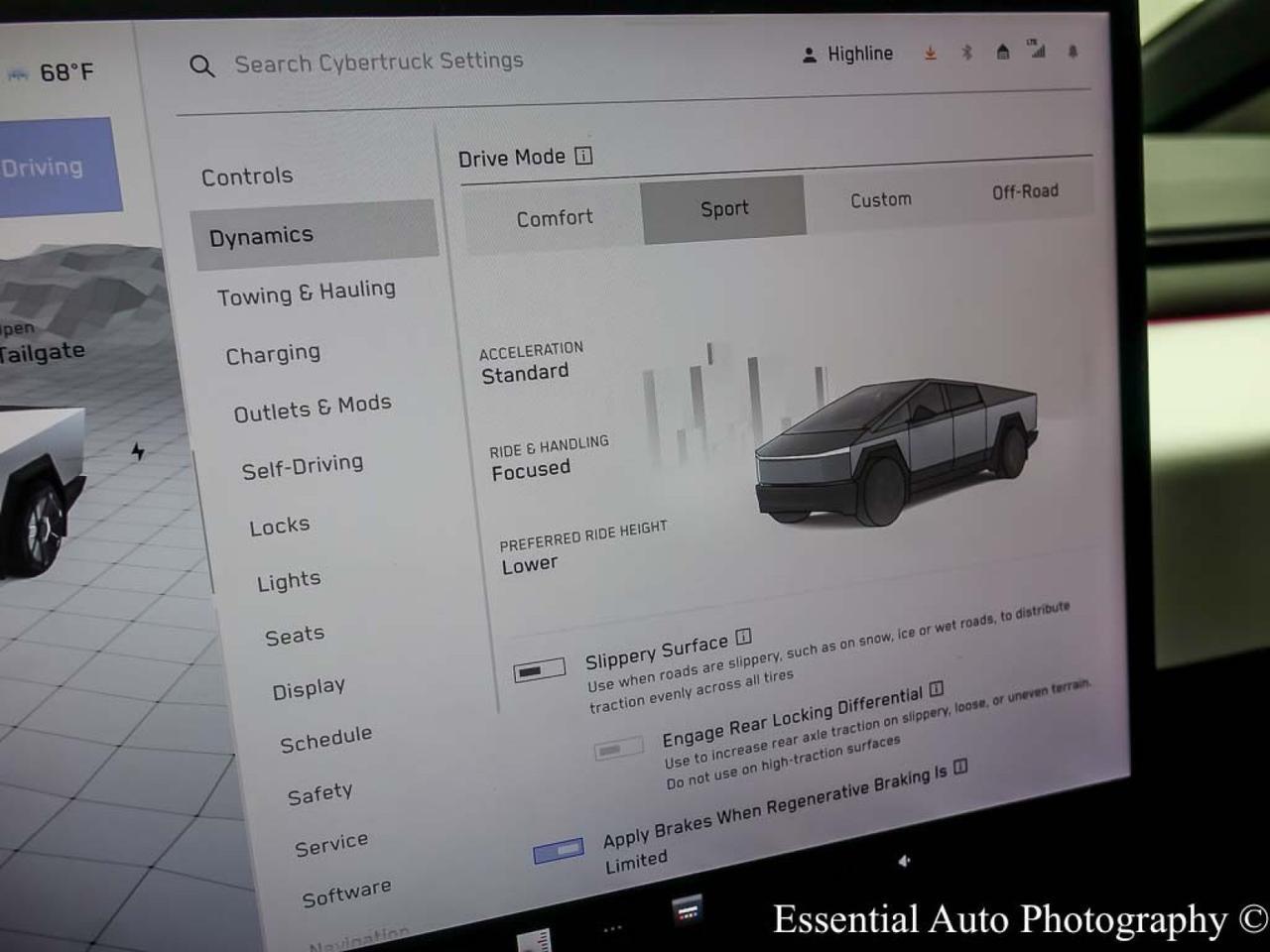This screenshot has height=952, width=1270.
Task: Open the Charging settings menu
Action: coord(273,354)
